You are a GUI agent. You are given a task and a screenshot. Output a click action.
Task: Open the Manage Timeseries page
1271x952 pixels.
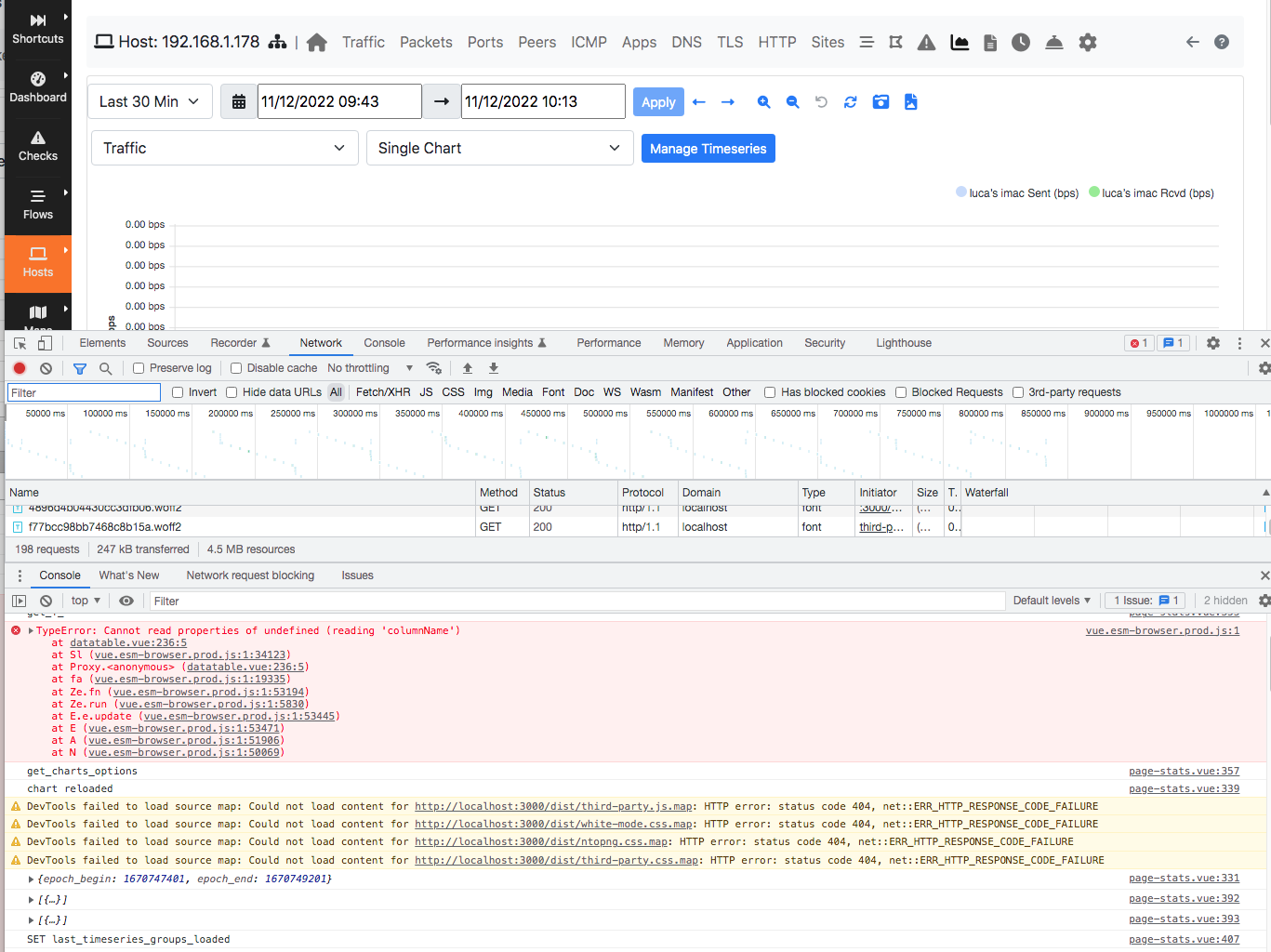click(708, 148)
